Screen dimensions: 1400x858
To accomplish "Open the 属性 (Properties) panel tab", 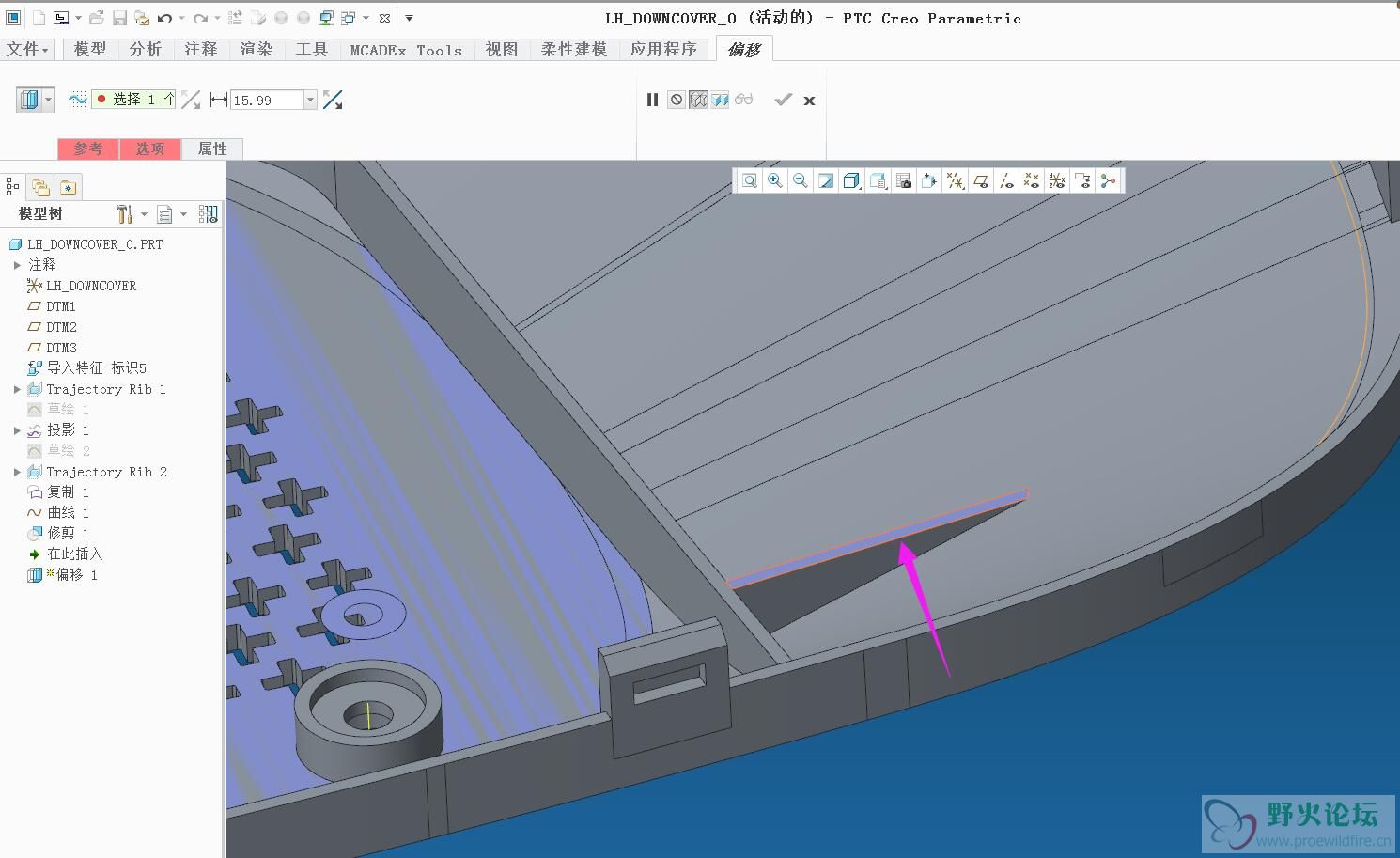I will tap(212, 148).
